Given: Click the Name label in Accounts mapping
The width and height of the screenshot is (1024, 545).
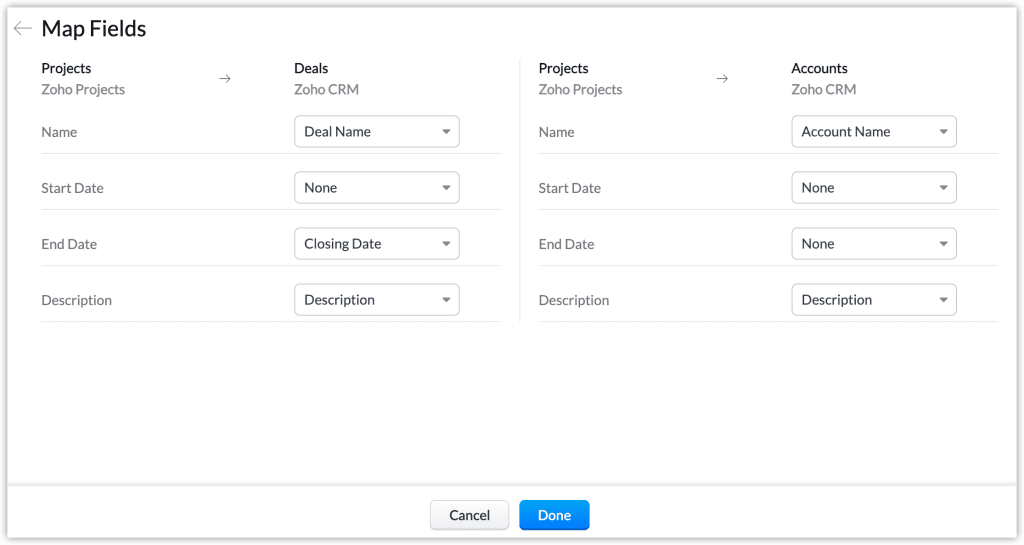Looking at the screenshot, I should [x=556, y=132].
